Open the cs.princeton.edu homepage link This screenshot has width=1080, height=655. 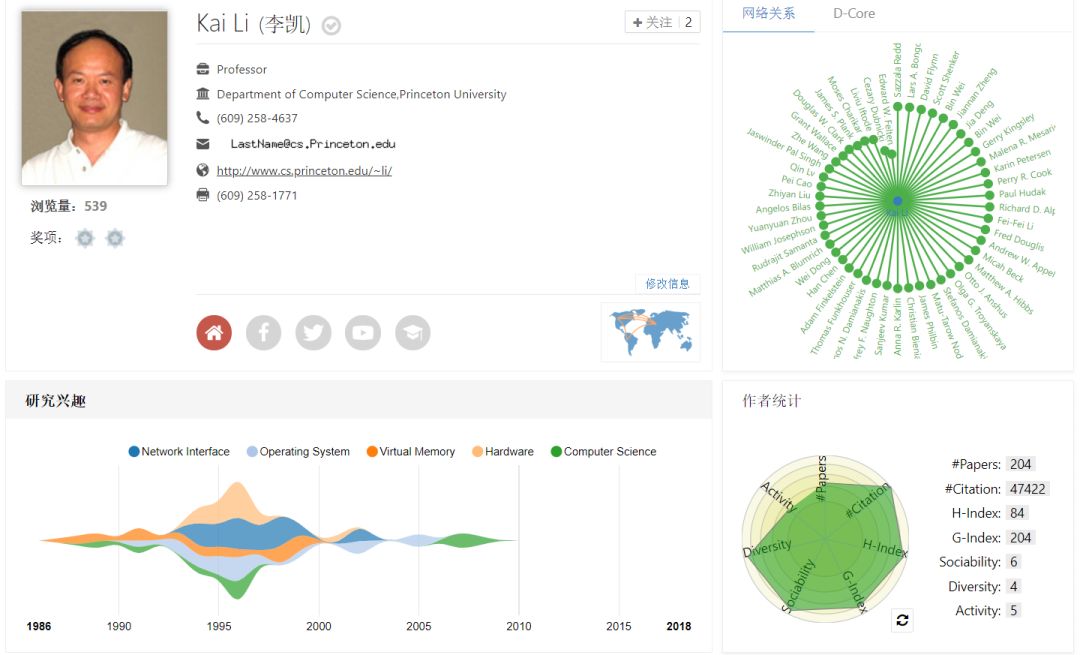(304, 171)
